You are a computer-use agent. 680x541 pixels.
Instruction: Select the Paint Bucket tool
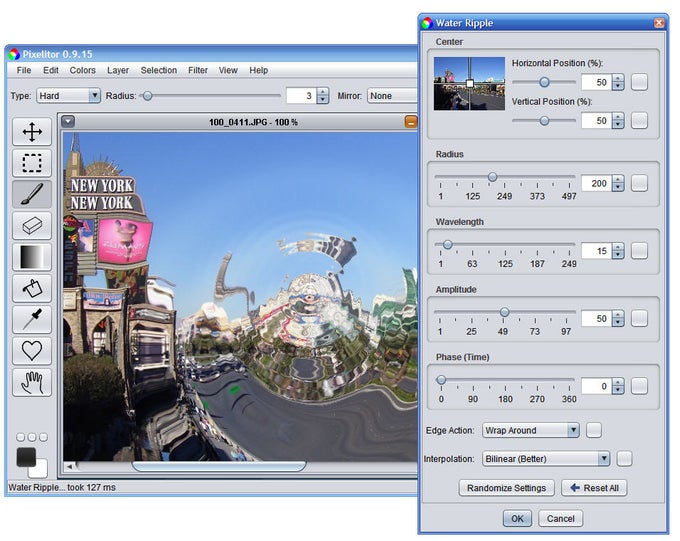click(32, 288)
